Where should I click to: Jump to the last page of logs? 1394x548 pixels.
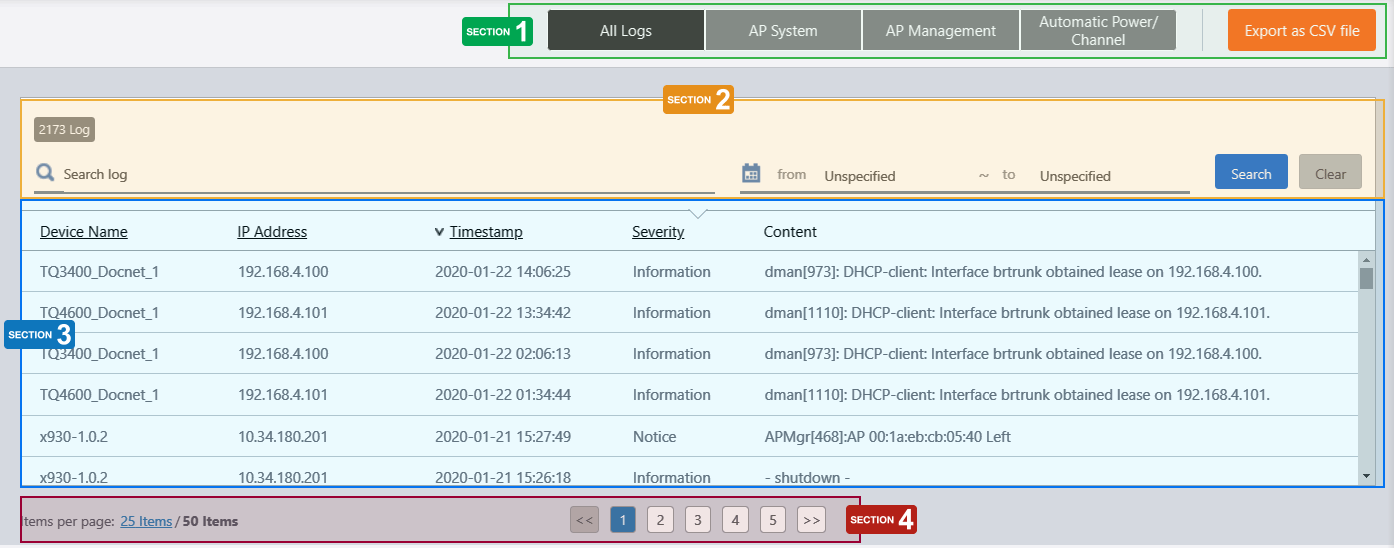point(811,520)
